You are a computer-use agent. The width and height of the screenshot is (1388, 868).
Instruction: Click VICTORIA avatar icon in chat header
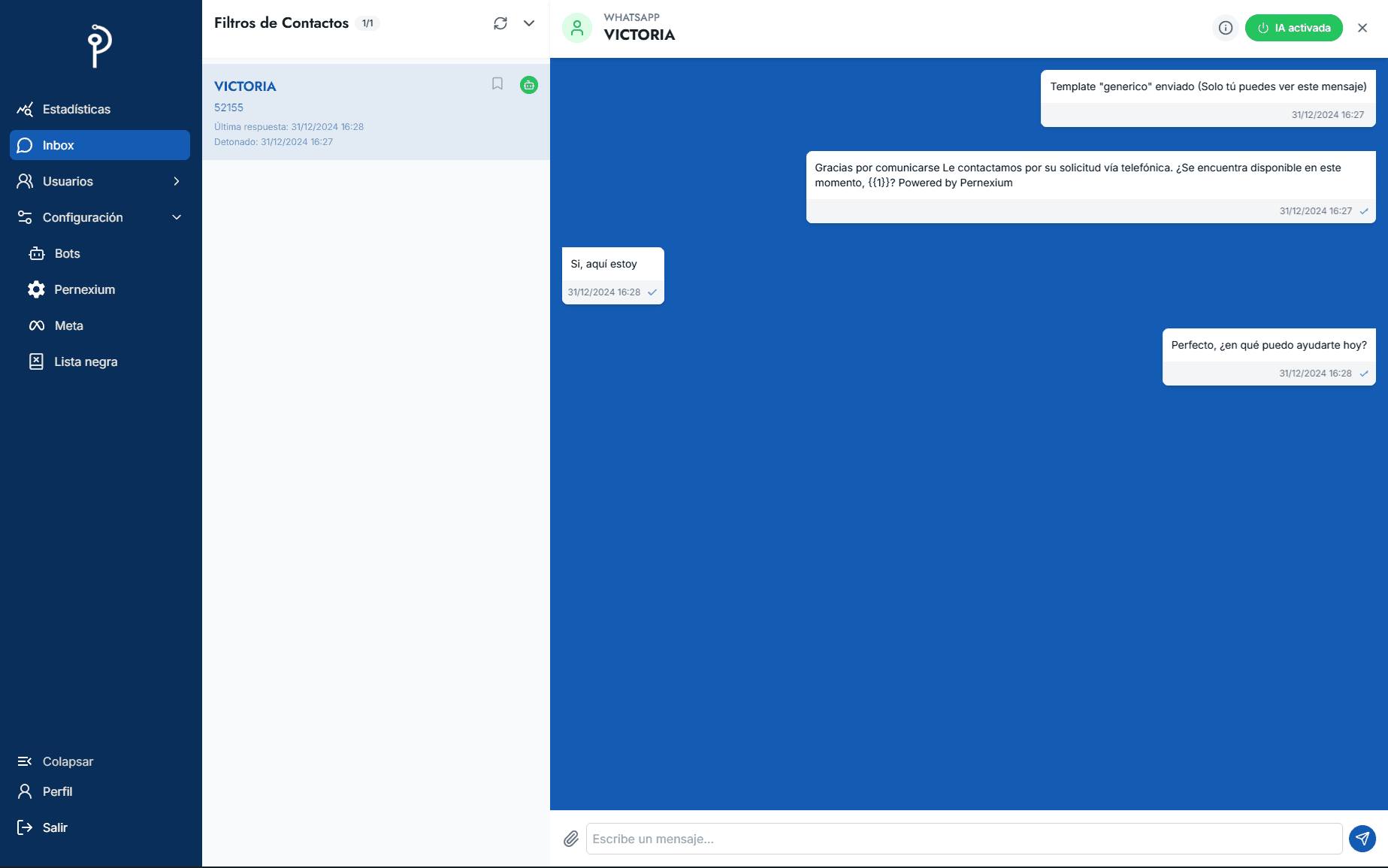coord(577,28)
